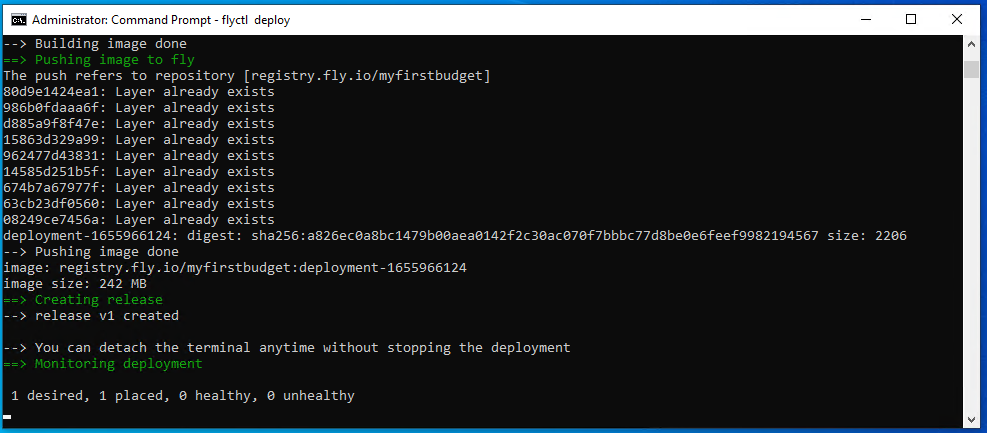Click the blinking cursor at the bottom

pyautogui.click(x=8, y=416)
